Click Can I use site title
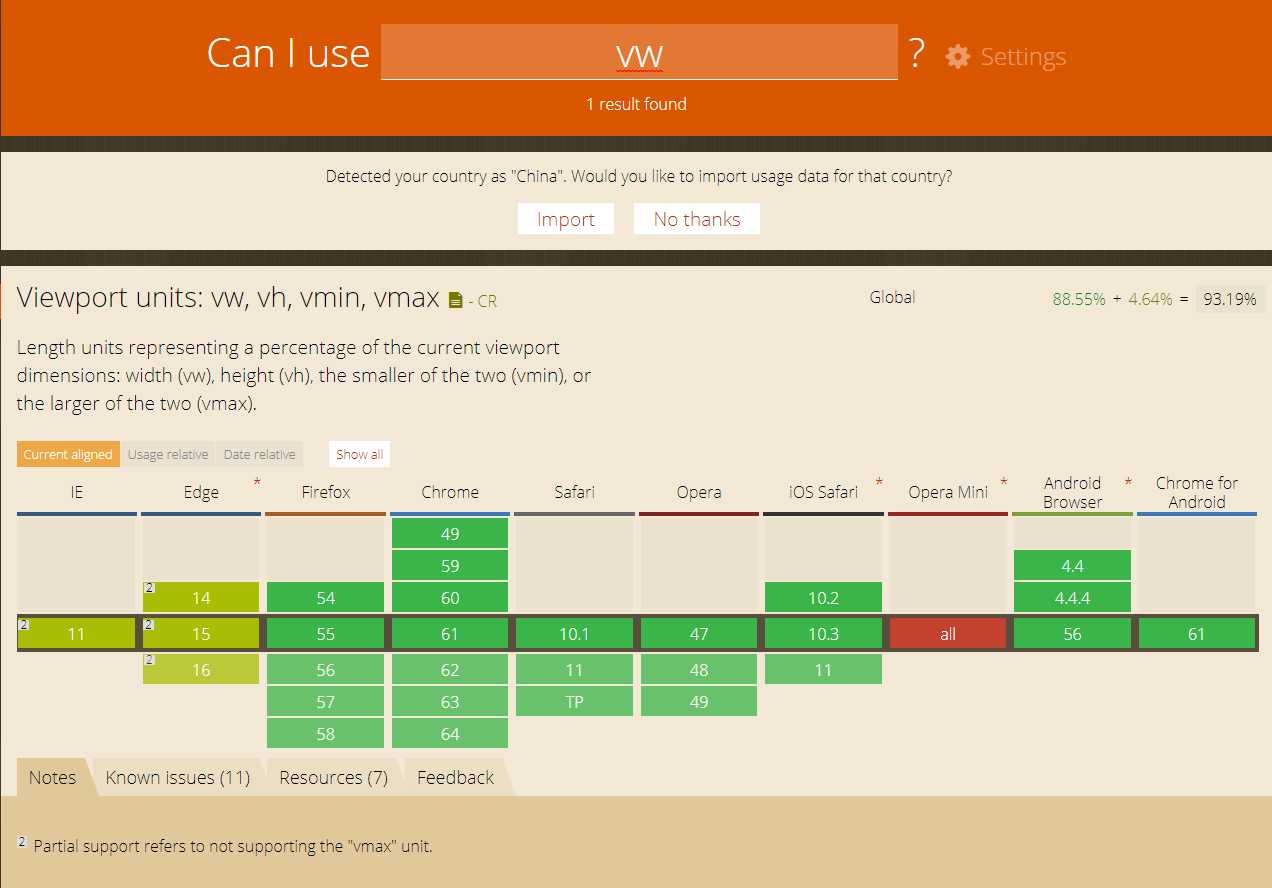 tap(288, 53)
